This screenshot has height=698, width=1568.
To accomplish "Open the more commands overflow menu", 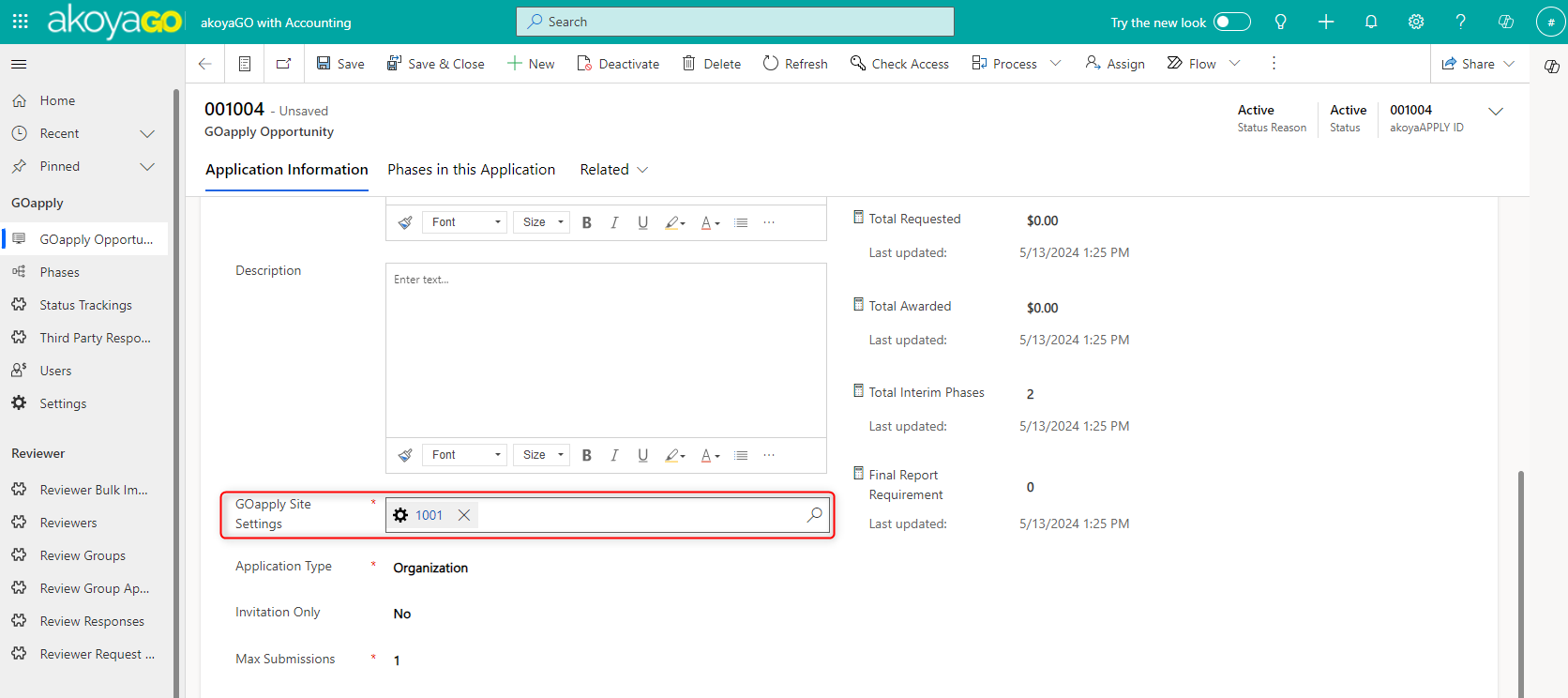I will point(1274,64).
